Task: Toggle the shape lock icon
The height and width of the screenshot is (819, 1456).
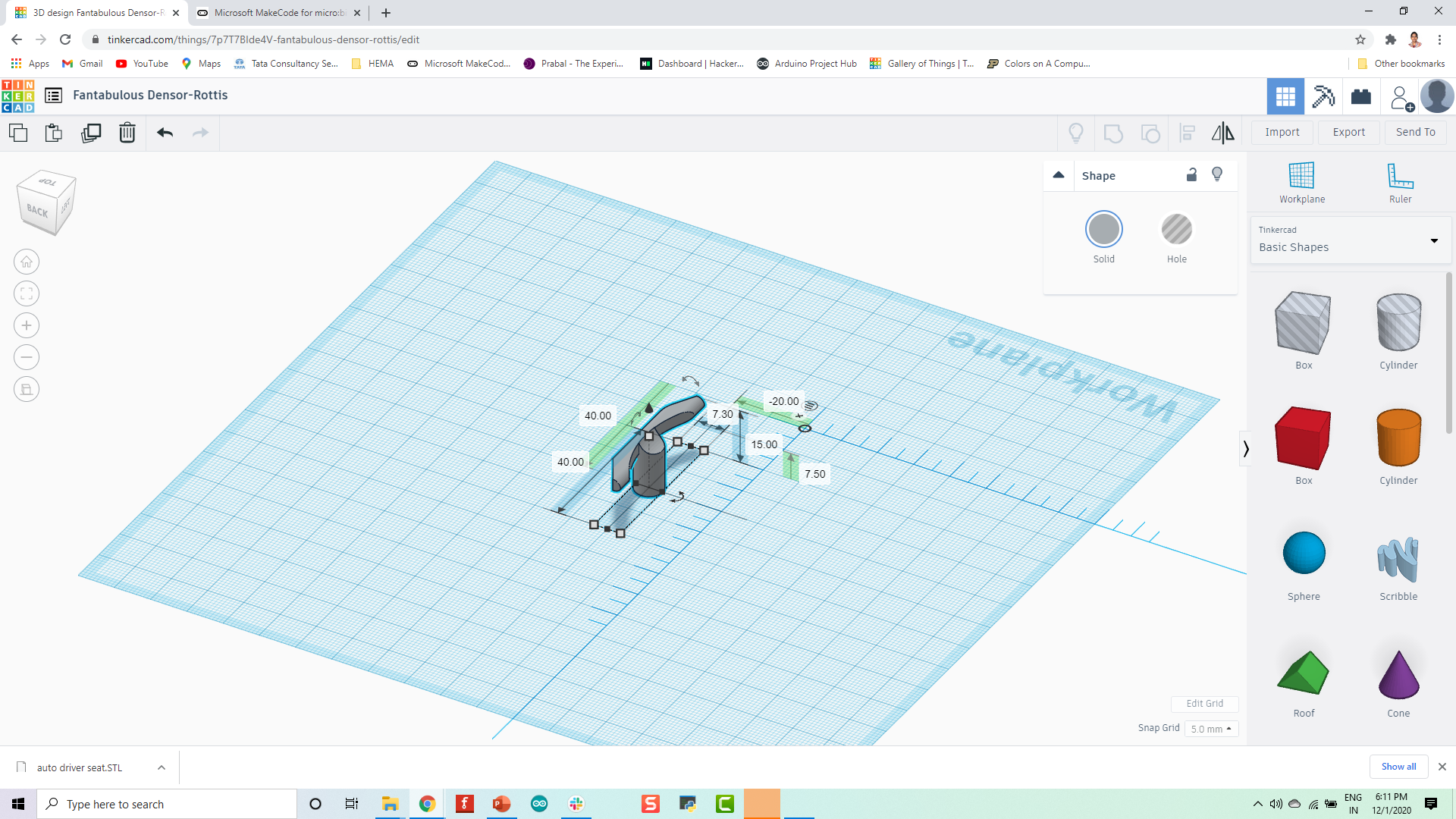Action: [x=1191, y=175]
